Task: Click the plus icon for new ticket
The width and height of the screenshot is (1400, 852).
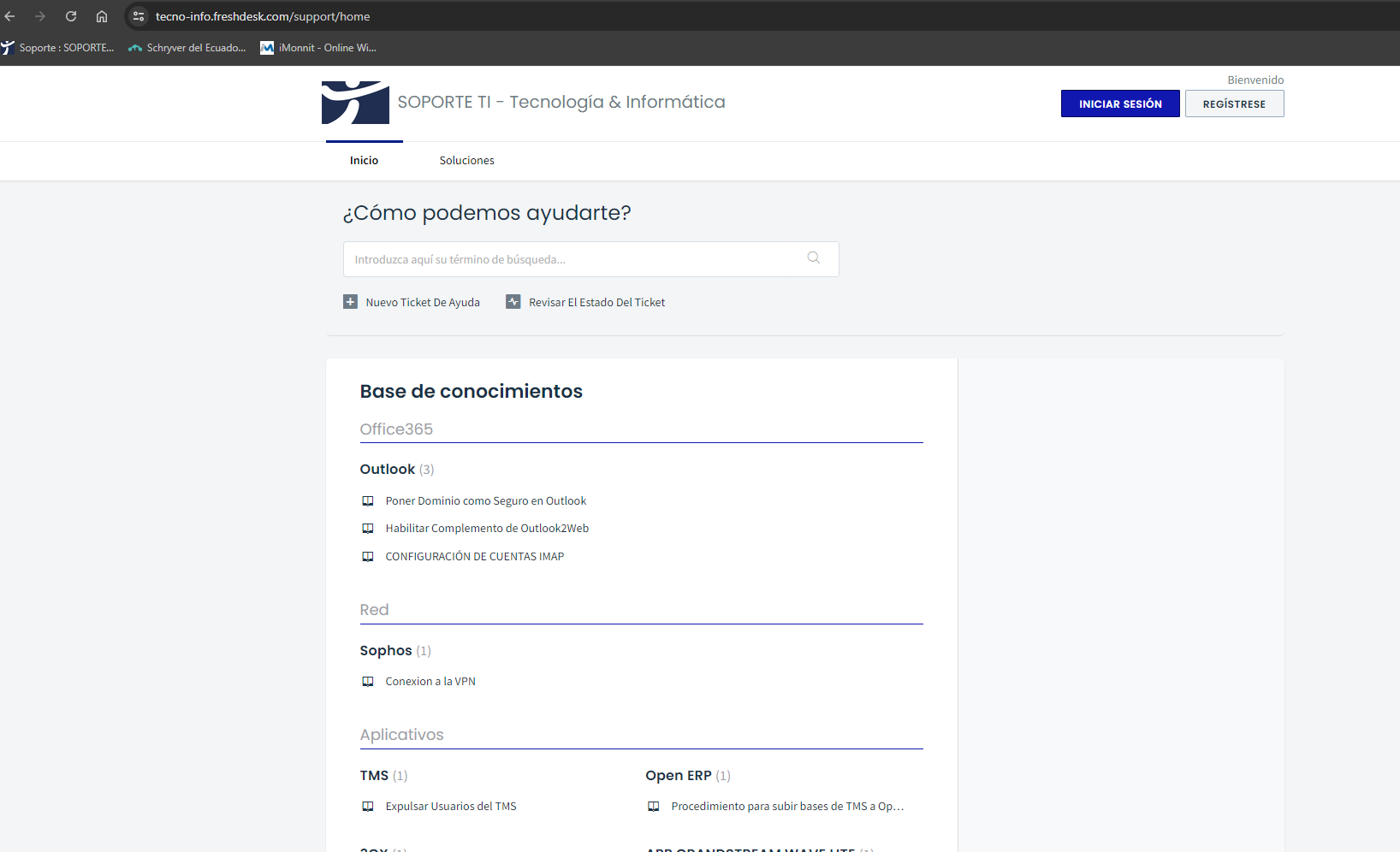Action: pyautogui.click(x=350, y=302)
